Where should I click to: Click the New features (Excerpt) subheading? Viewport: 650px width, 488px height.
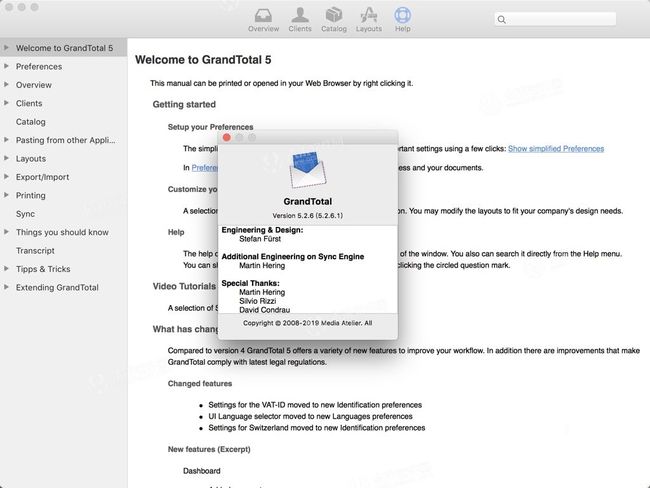click(x=209, y=449)
